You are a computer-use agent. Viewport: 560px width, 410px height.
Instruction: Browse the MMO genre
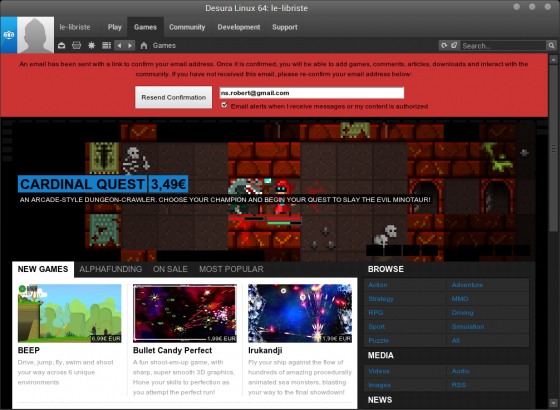[x=460, y=299]
